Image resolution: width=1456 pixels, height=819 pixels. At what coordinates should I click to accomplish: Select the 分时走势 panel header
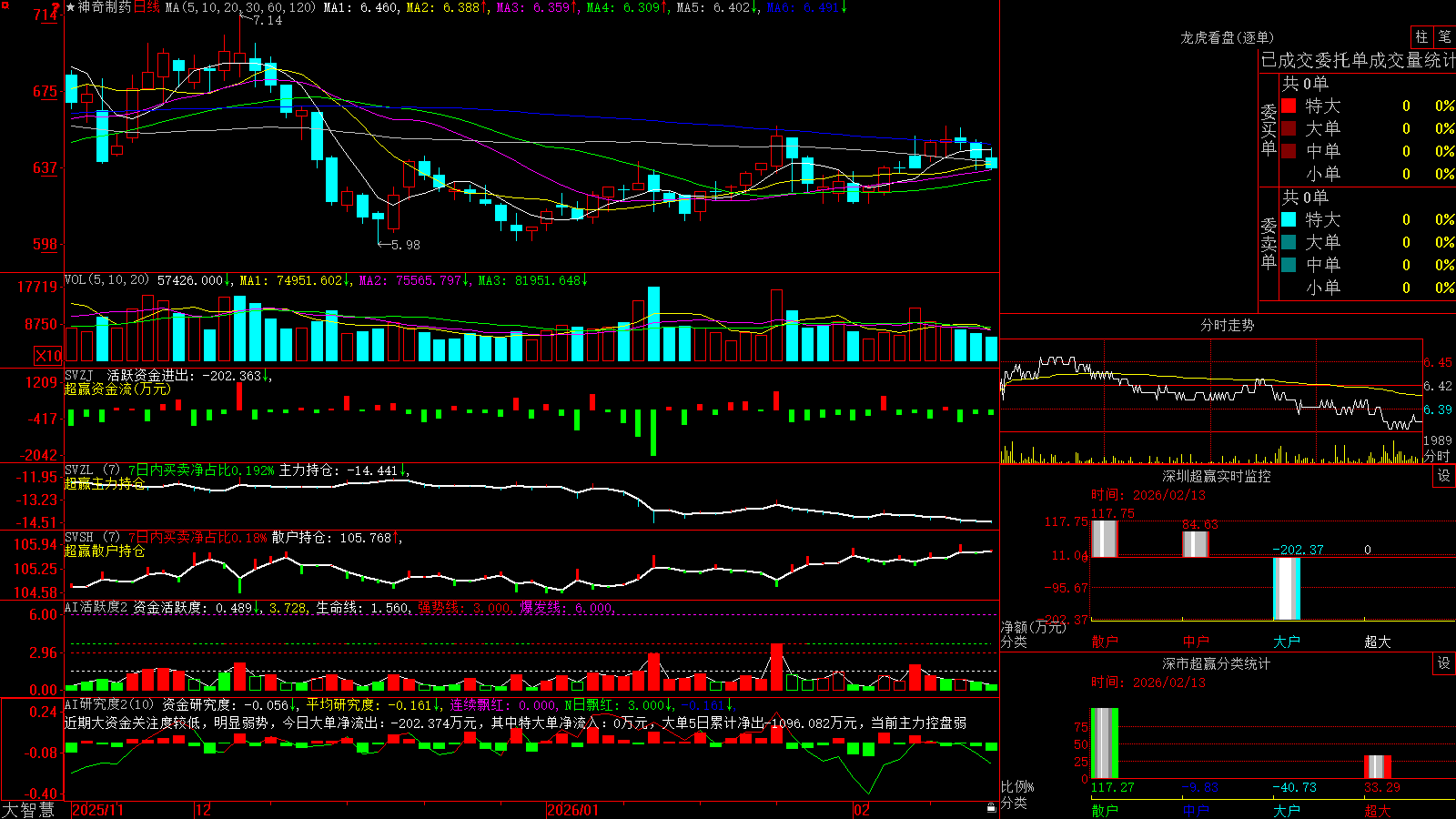click(x=1227, y=325)
